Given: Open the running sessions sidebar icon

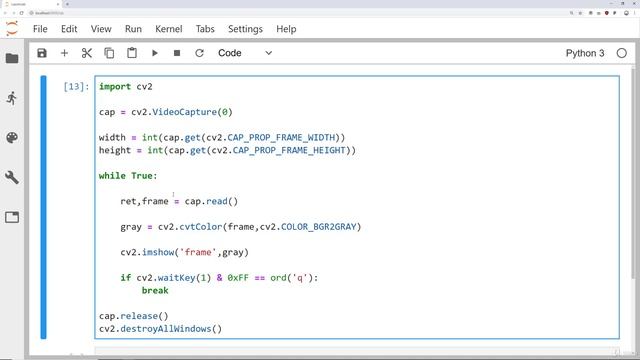Looking at the screenshot, I should coord(12,98).
